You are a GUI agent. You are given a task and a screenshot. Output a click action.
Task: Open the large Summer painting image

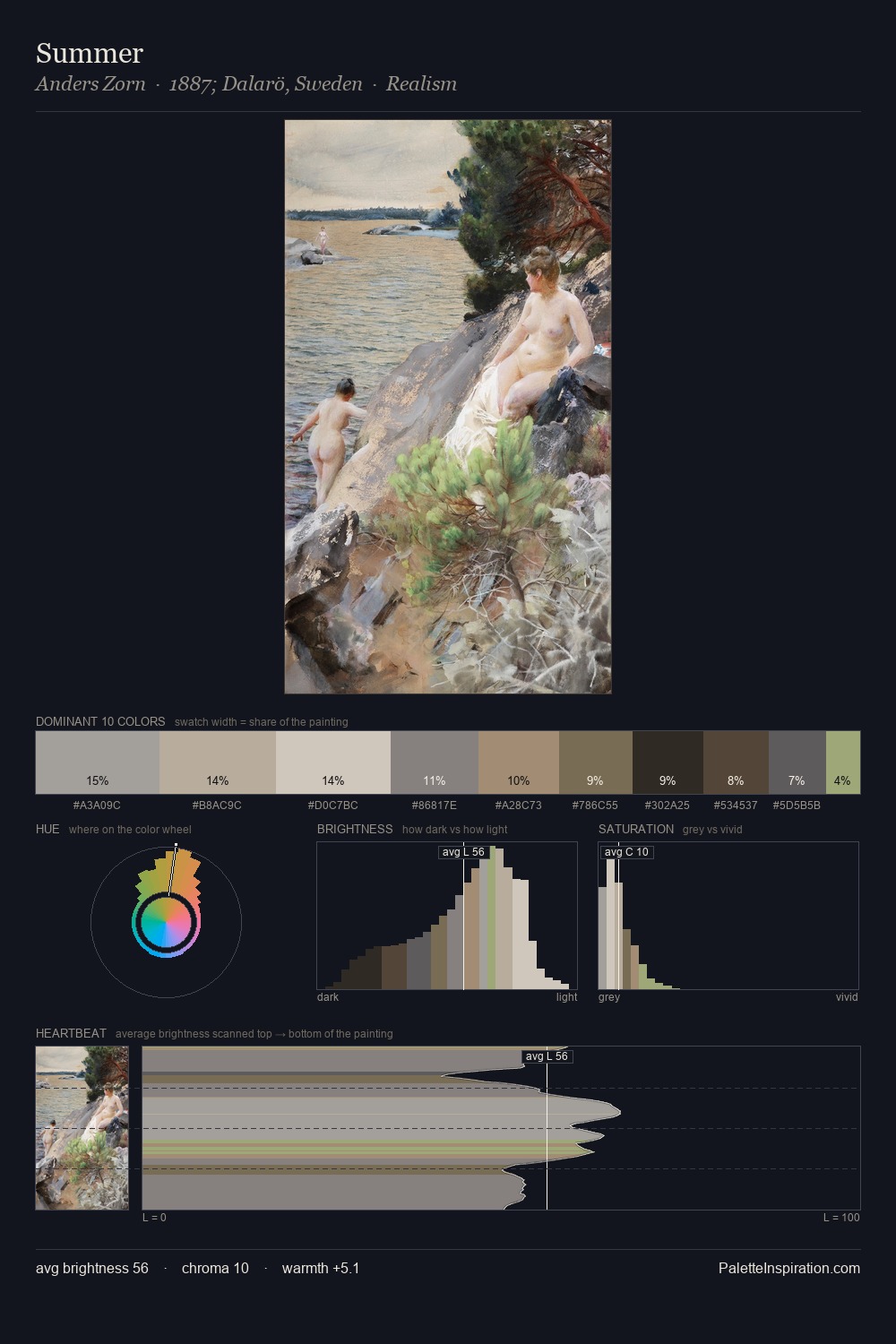[448, 407]
